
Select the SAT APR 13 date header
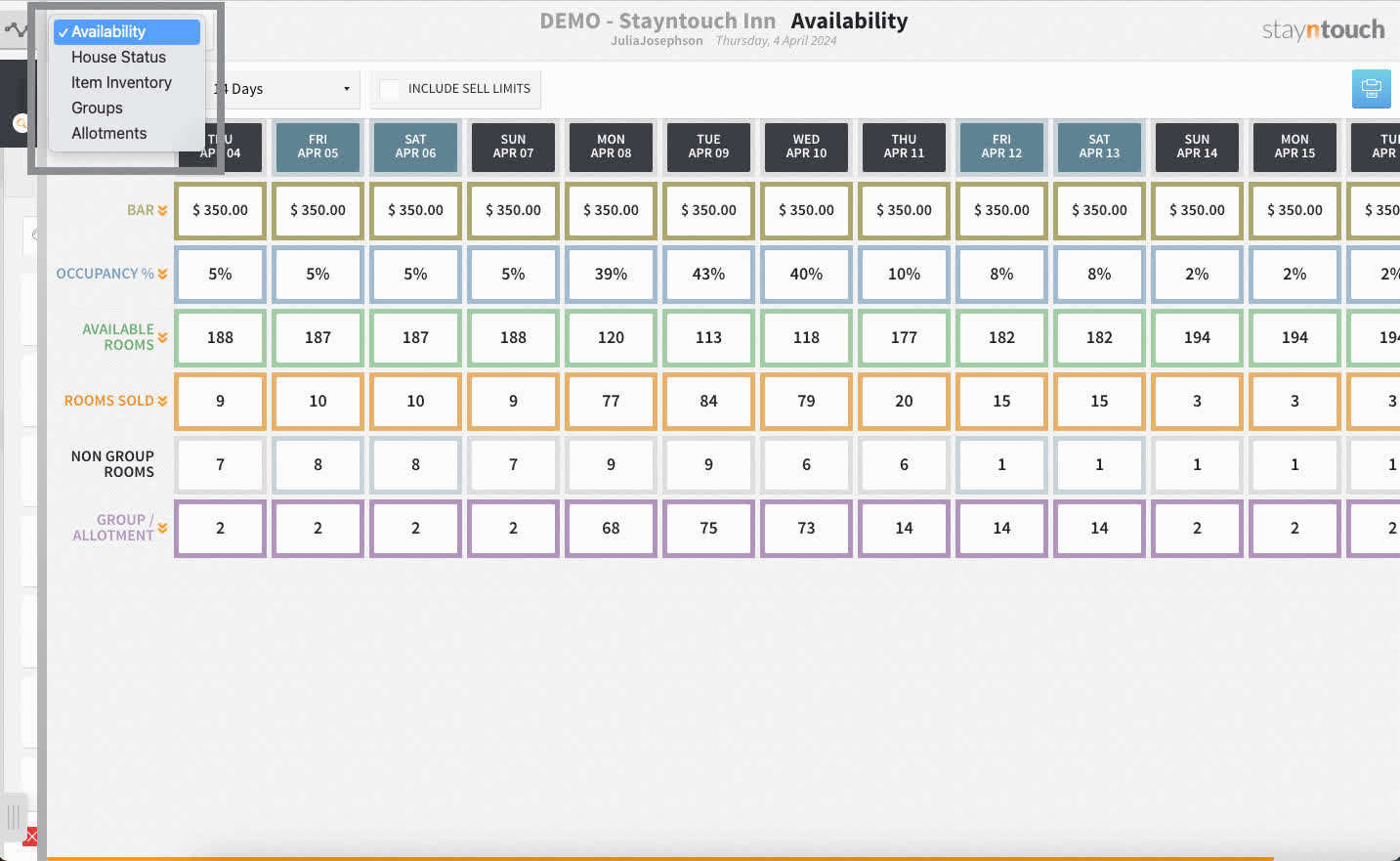coord(1099,147)
